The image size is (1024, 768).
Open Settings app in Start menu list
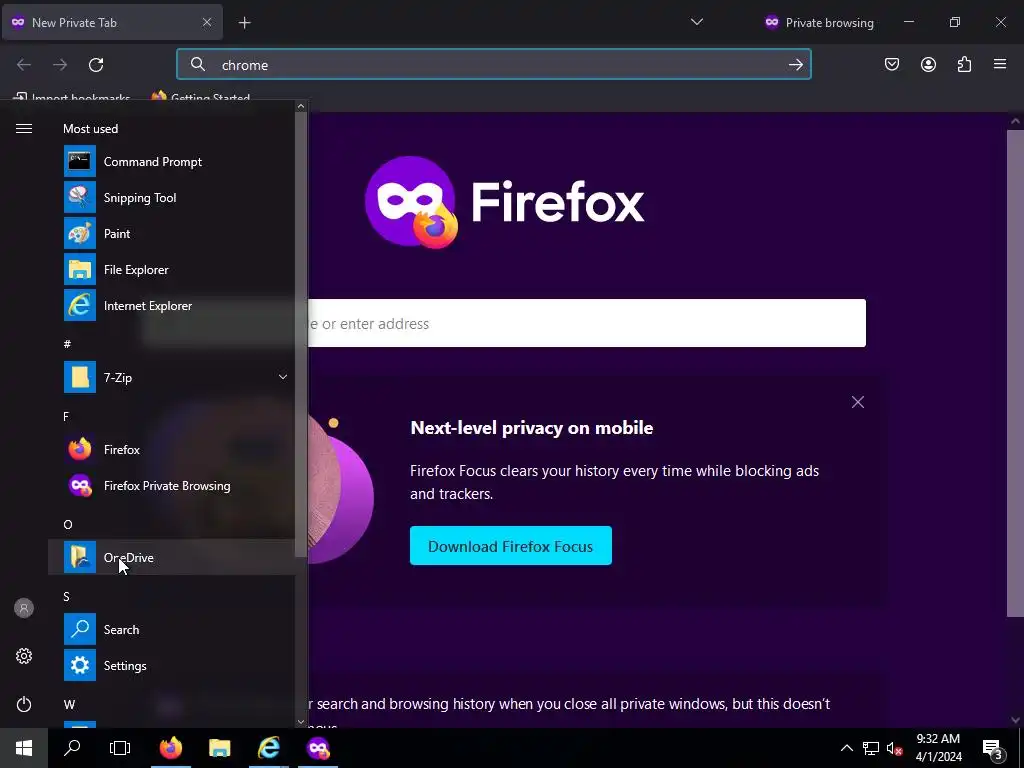(x=171, y=665)
